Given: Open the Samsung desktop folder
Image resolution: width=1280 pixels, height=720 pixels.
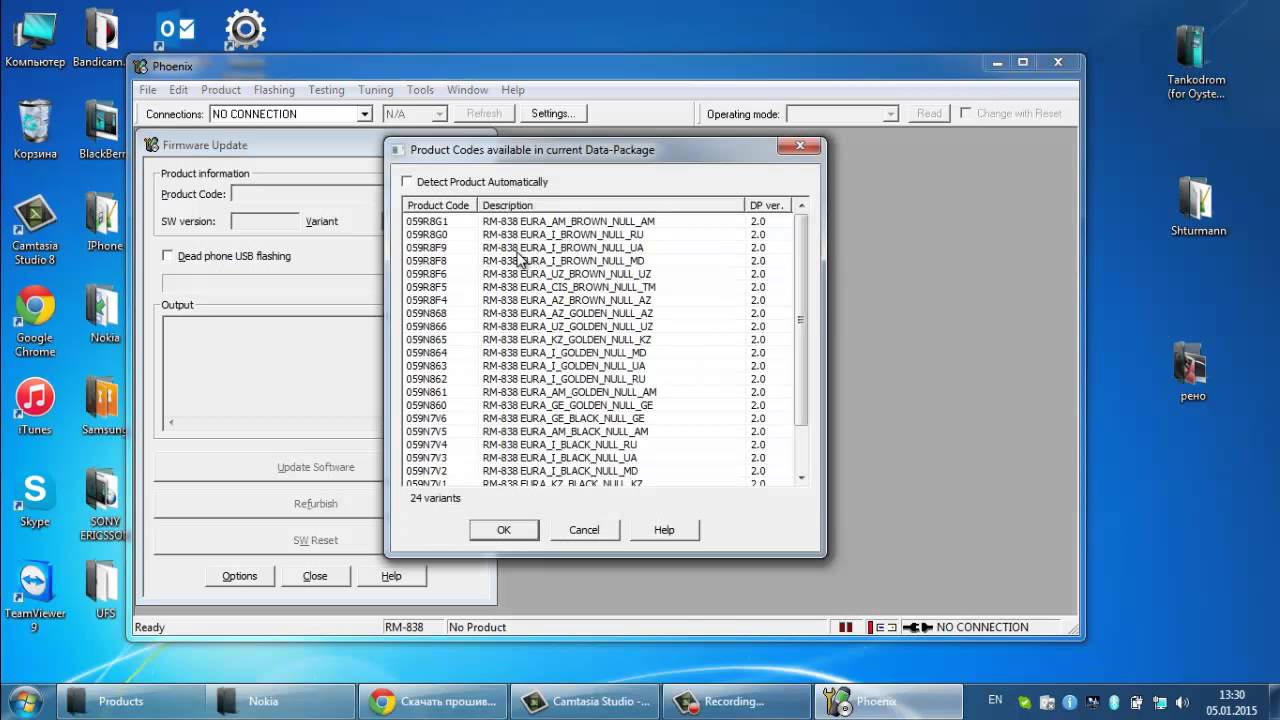Looking at the screenshot, I should point(103,407).
